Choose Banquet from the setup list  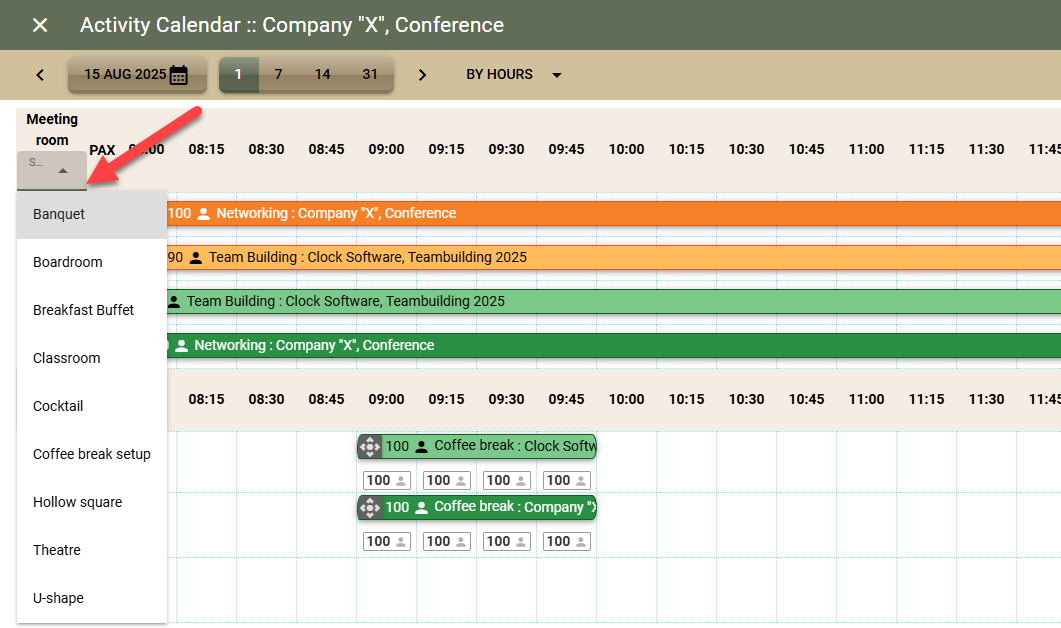(x=92, y=214)
